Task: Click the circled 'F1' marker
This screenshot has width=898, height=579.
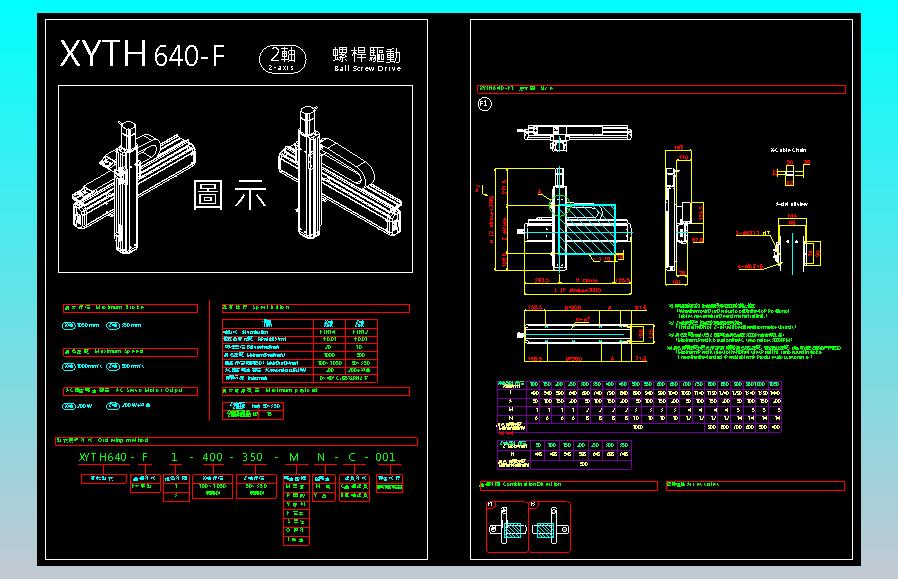Action: tap(485, 104)
